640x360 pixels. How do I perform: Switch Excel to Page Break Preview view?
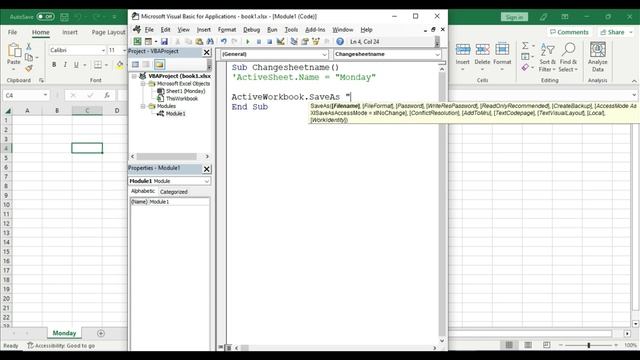tap(547, 345)
